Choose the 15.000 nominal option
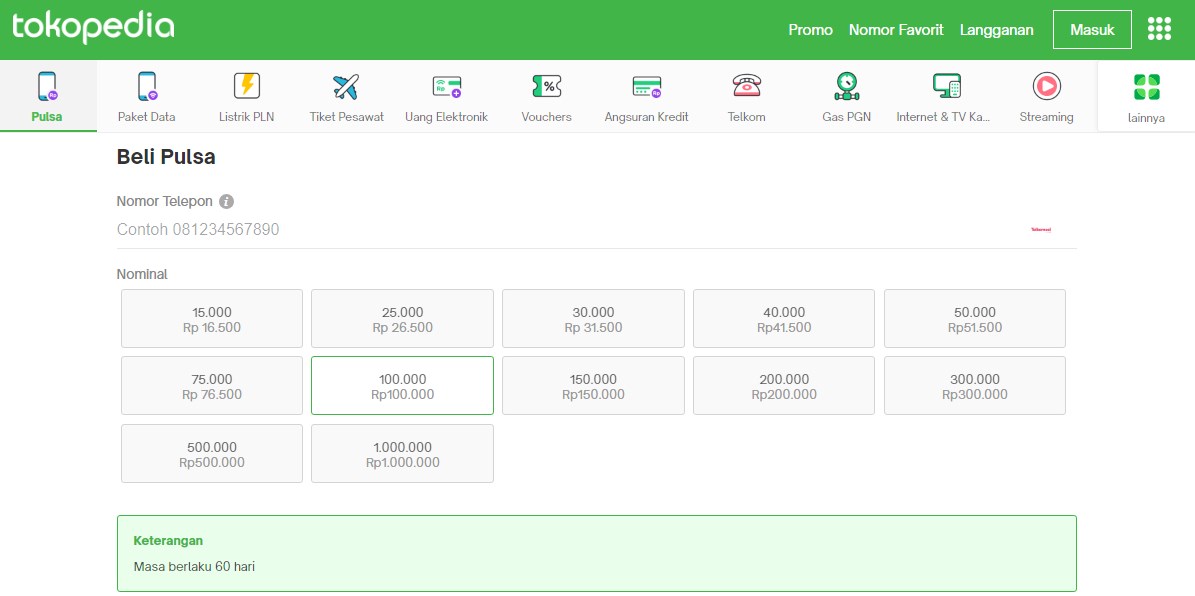This screenshot has width=1195, height=596. pos(212,319)
